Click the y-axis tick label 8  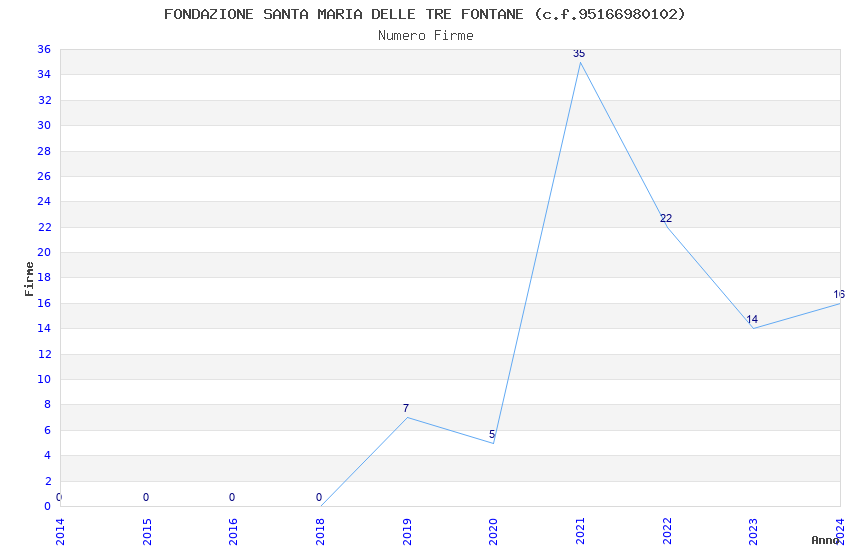47,404
